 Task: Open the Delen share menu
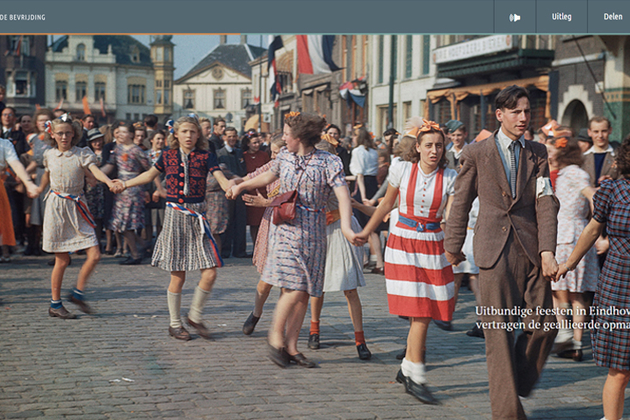click(x=612, y=17)
